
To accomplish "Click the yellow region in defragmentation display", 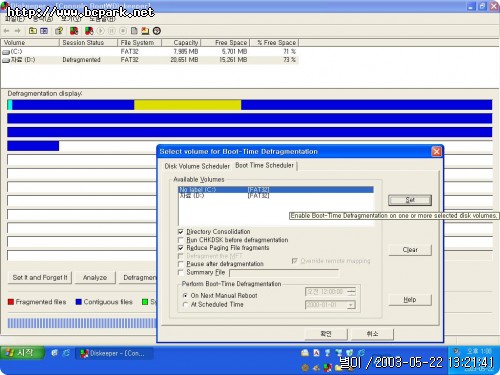I will 187,105.
